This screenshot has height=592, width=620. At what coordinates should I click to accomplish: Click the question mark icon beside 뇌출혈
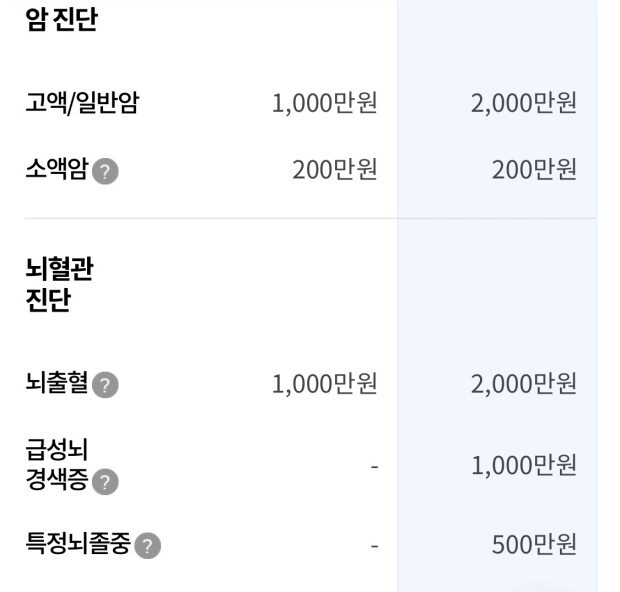pyautogui.click(x=105, y=384)
